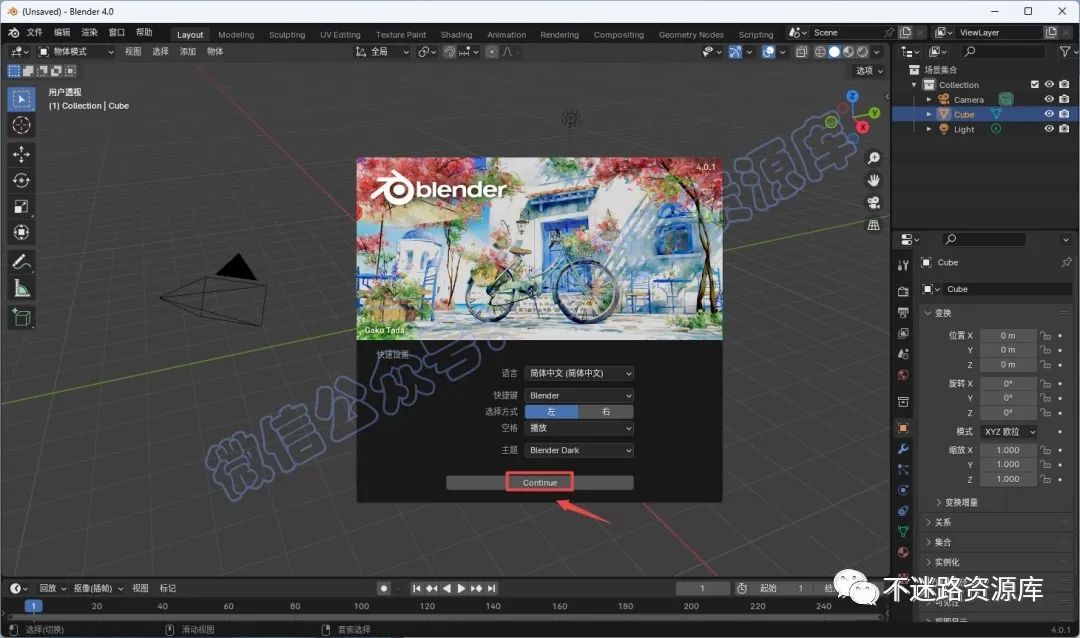Disable Light in renders

click(x=1064, y=129)
